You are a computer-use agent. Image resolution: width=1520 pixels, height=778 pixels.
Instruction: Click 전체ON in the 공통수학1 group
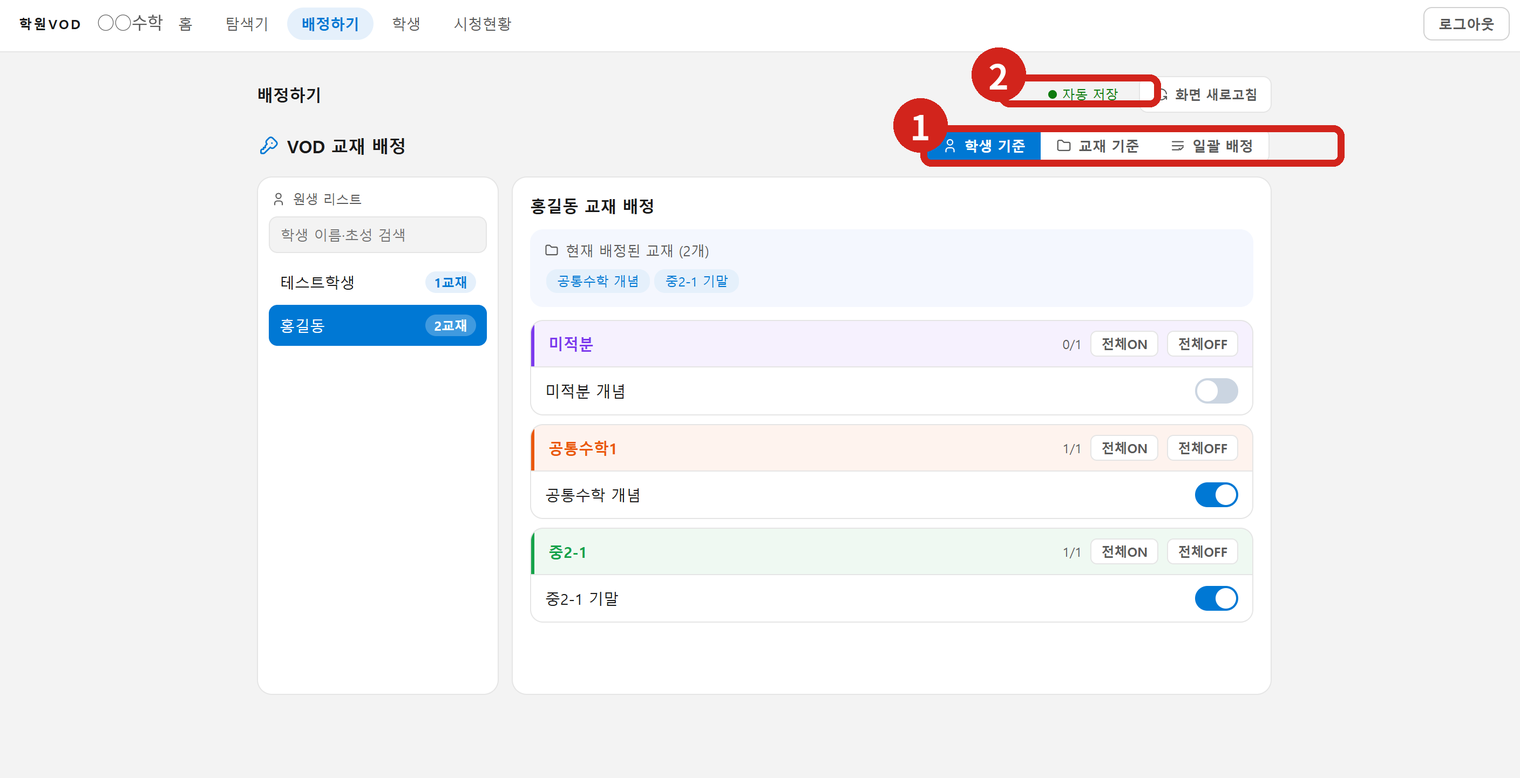(x=1124, y=448)
